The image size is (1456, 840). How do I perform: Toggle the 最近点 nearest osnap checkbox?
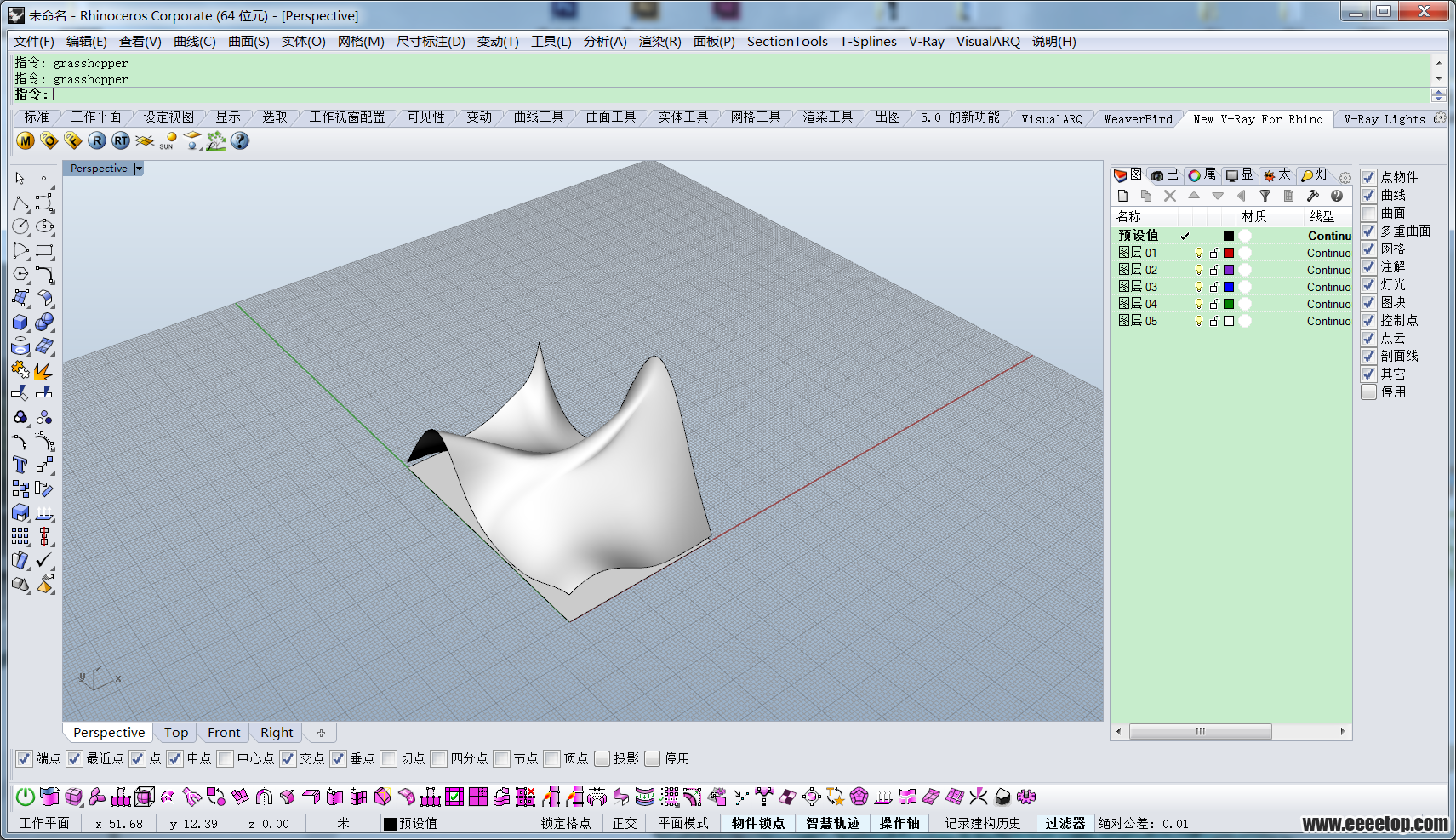click(x=74, y=758)
